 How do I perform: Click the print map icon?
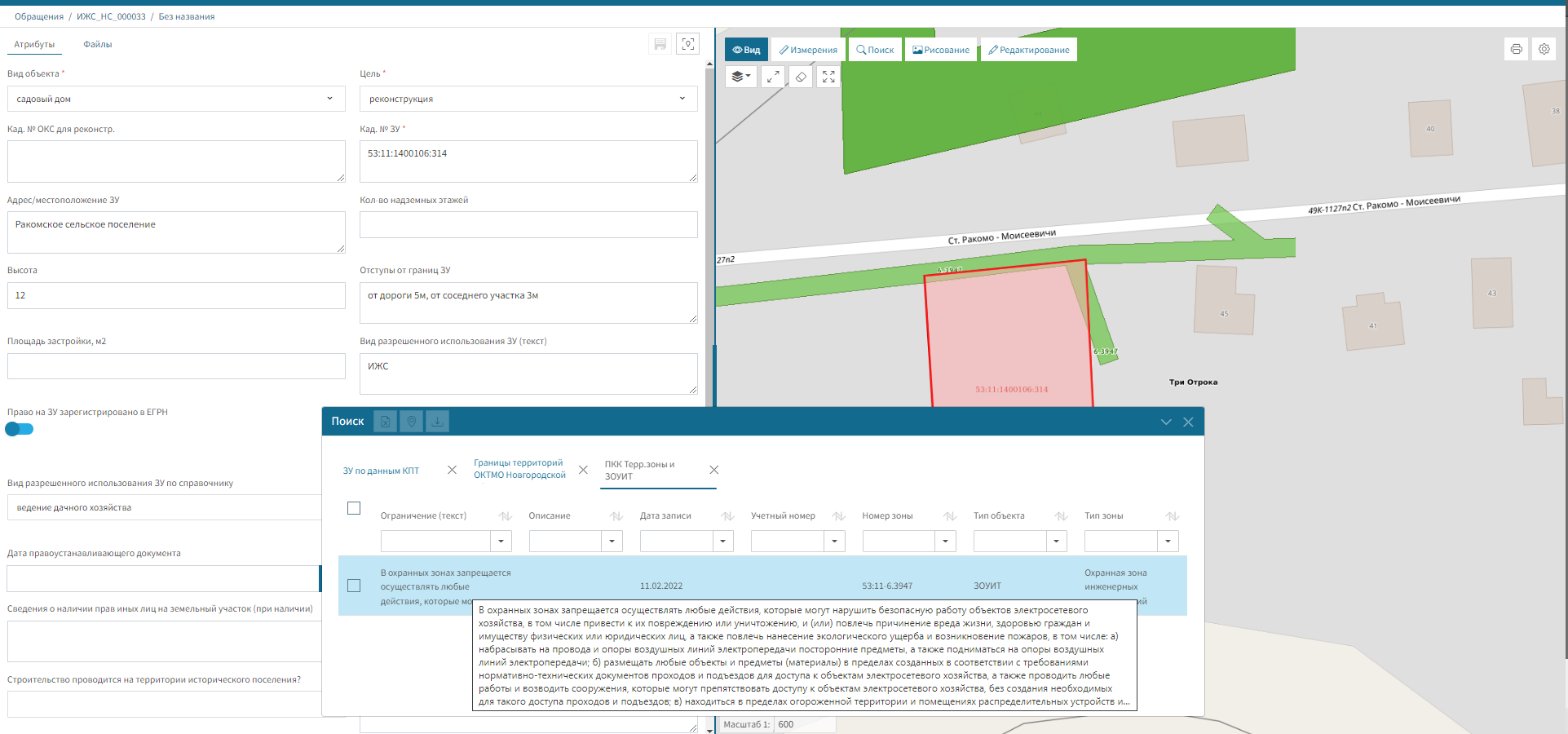(1516, 49)
